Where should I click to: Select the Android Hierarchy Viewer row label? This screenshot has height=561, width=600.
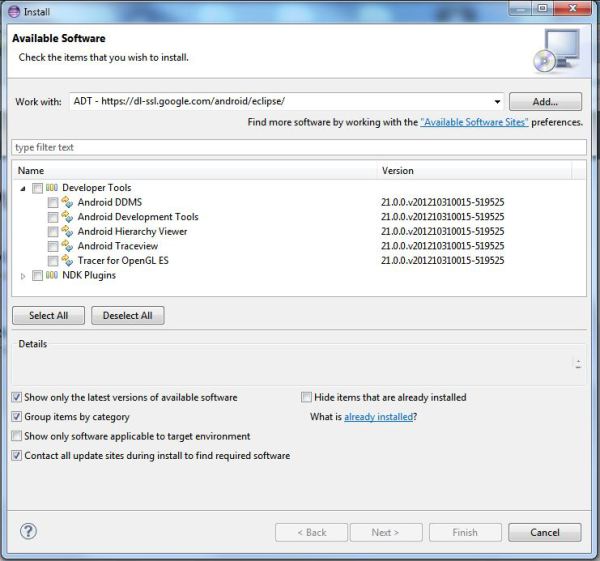point(132,231)
